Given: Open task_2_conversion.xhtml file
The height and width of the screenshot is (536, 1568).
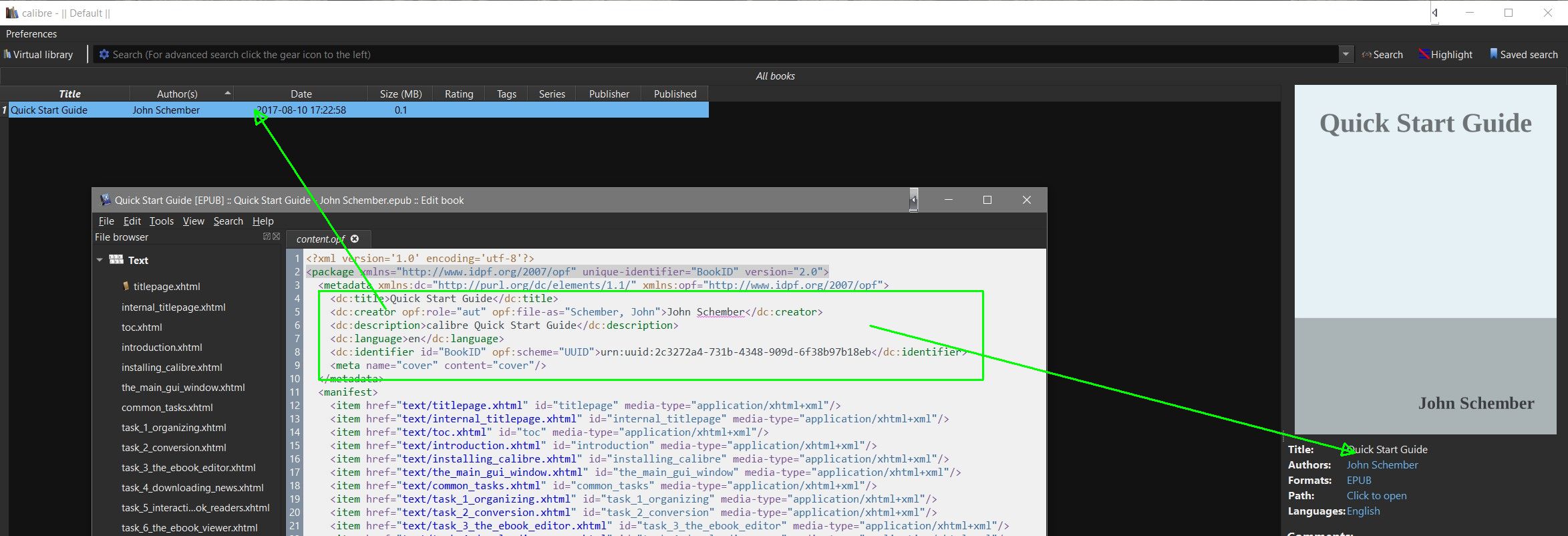Looking at the screenshot, I should point(174,448).
